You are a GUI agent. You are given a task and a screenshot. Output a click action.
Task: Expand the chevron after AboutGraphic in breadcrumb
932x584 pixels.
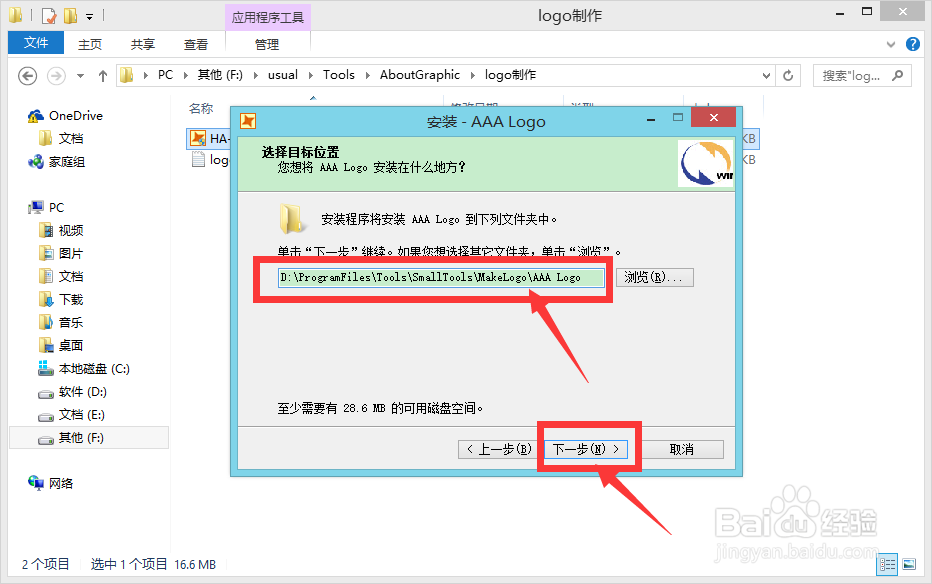(x=473, y=75)
